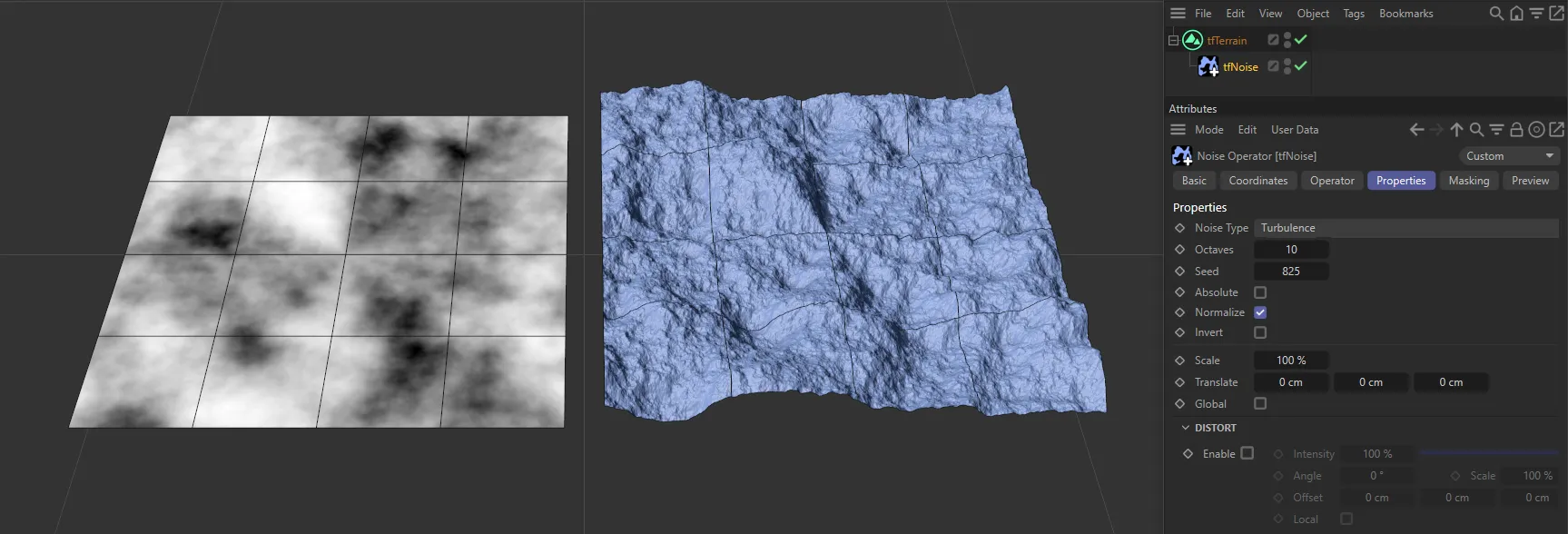Open the Attributes panel hamburger menu
The width and height of the screenshot is (1568, 534).
1178,130
